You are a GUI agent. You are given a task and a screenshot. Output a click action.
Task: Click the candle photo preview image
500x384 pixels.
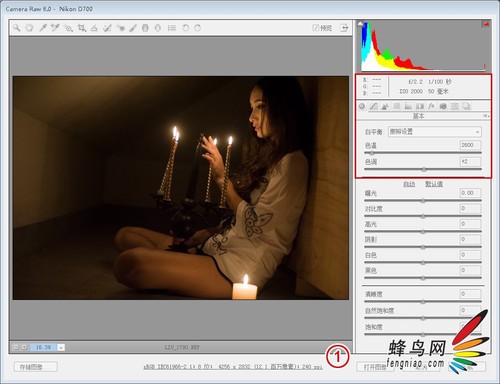point(181,188)
